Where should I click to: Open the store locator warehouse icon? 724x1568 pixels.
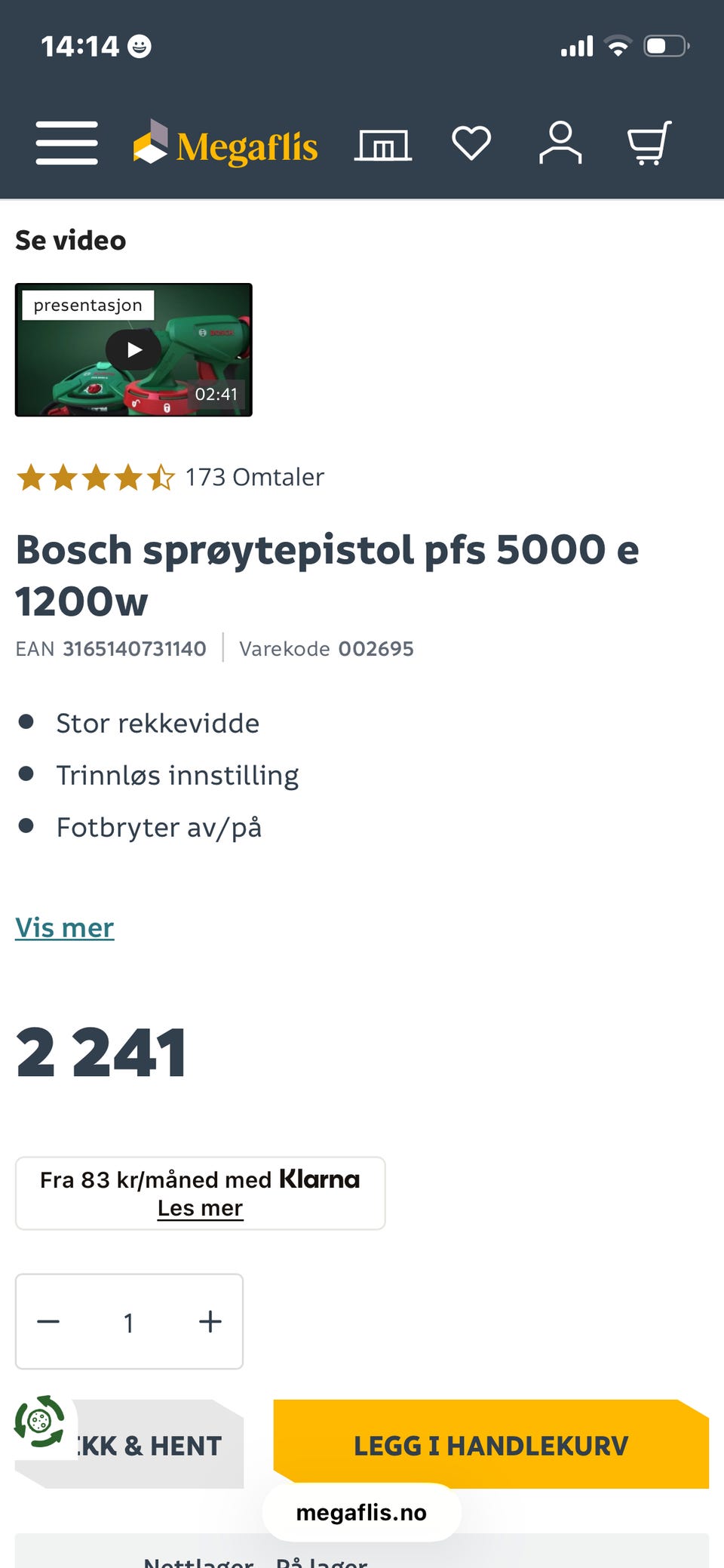tap(383, 144)
